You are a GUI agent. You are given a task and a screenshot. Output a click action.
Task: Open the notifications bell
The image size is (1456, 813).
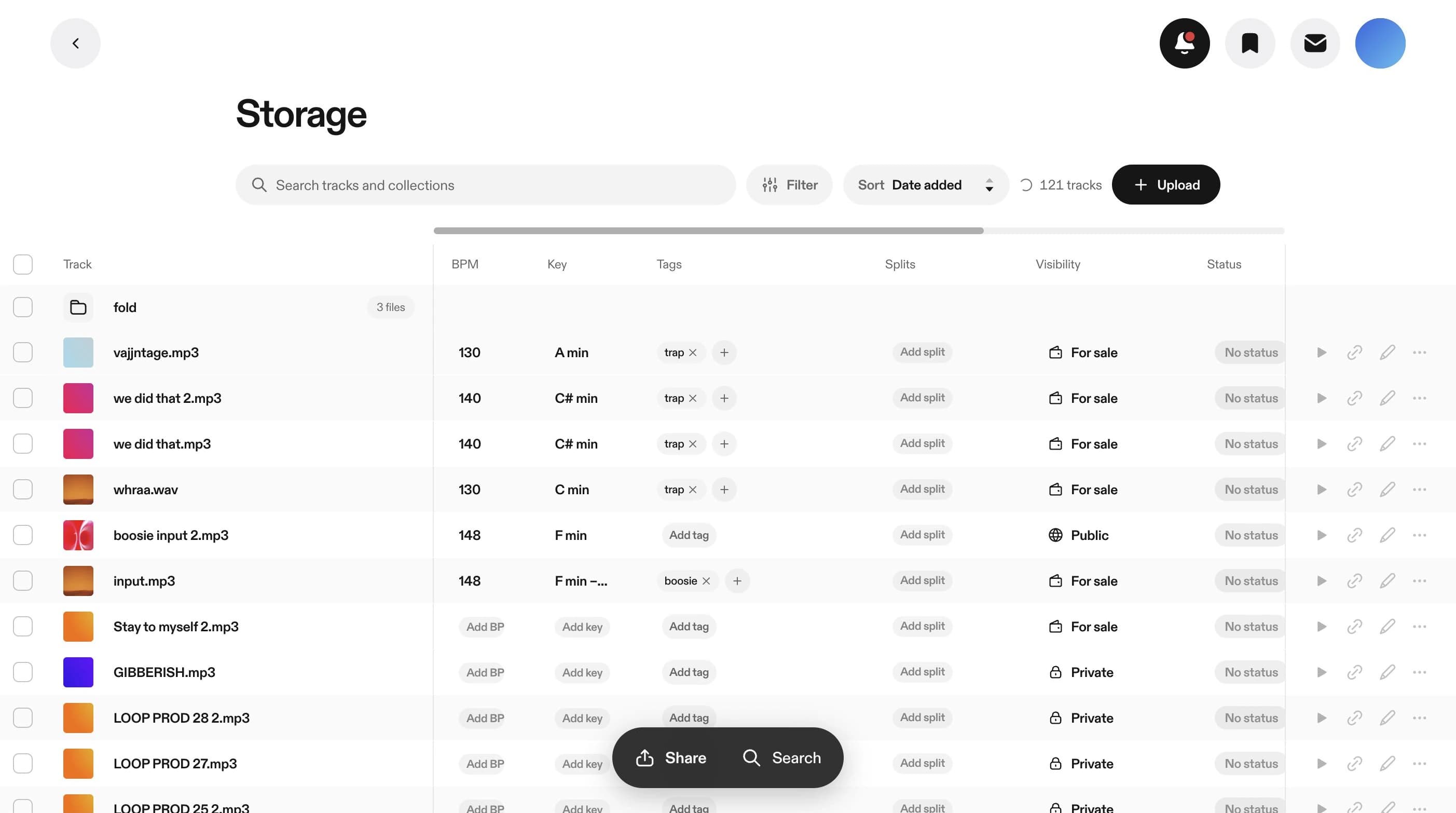(x=1184, y=43)
